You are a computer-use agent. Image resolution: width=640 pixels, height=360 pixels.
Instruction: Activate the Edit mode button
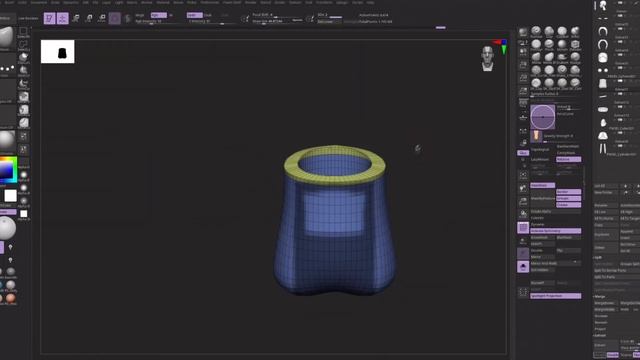[x=49, y=18]
